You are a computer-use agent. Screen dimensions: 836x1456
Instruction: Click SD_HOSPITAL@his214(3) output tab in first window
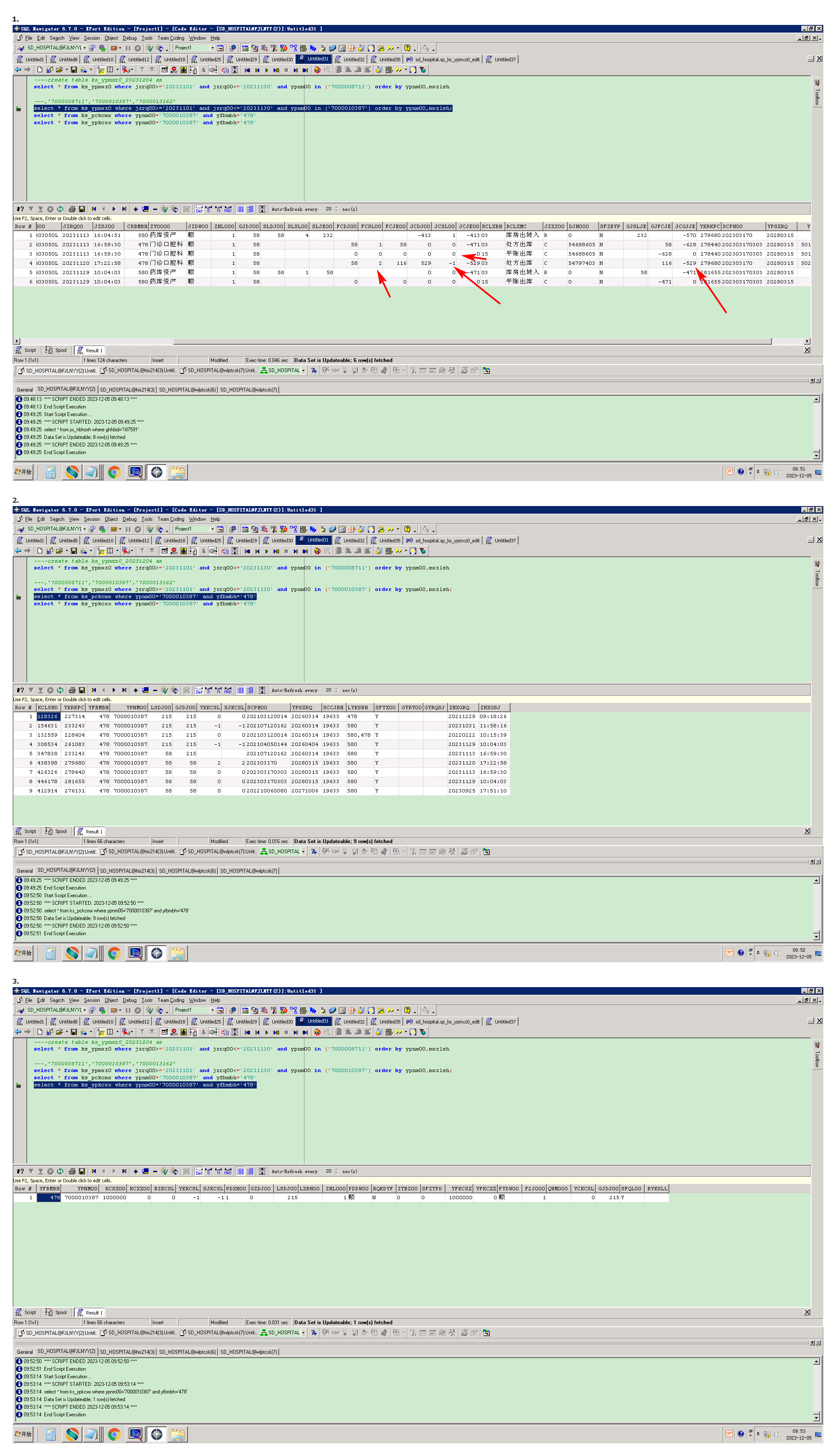point(127,389)
